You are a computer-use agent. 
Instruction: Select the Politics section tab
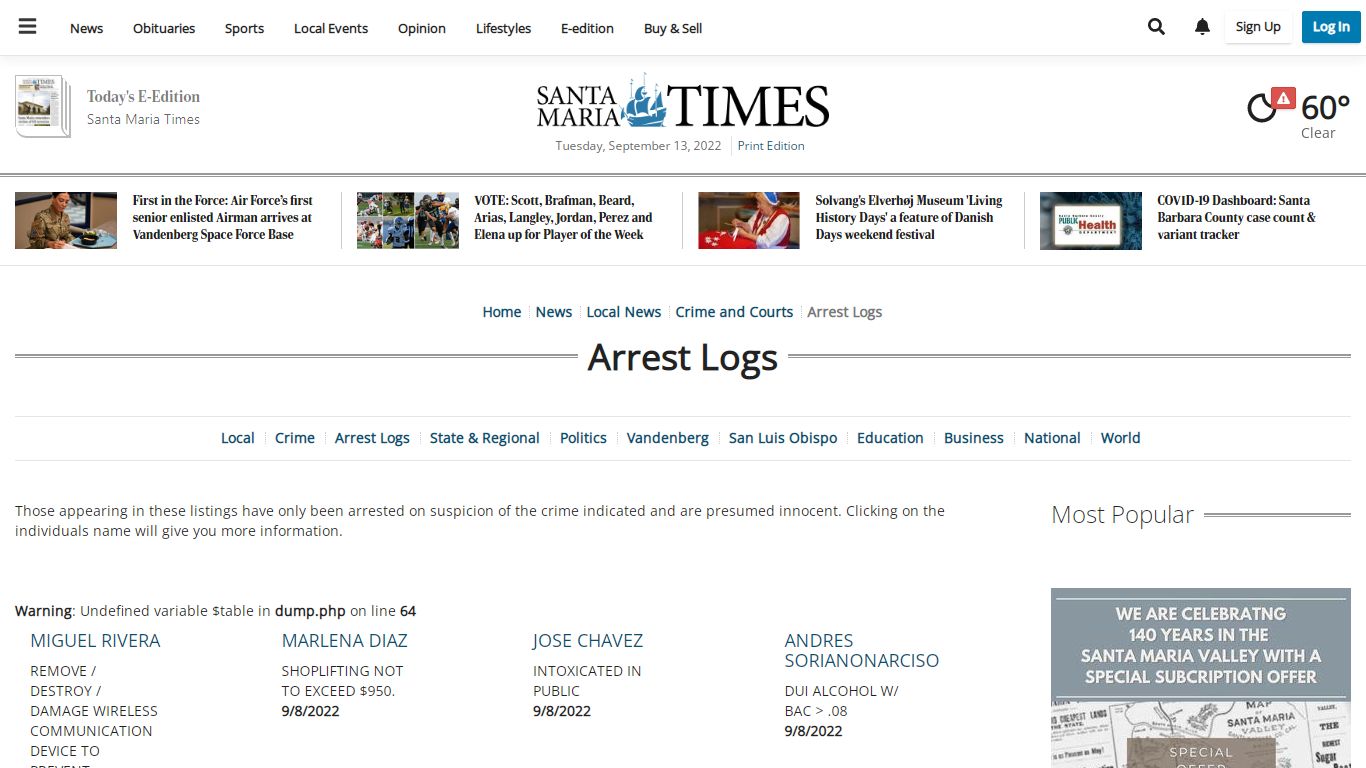[583, 438]
